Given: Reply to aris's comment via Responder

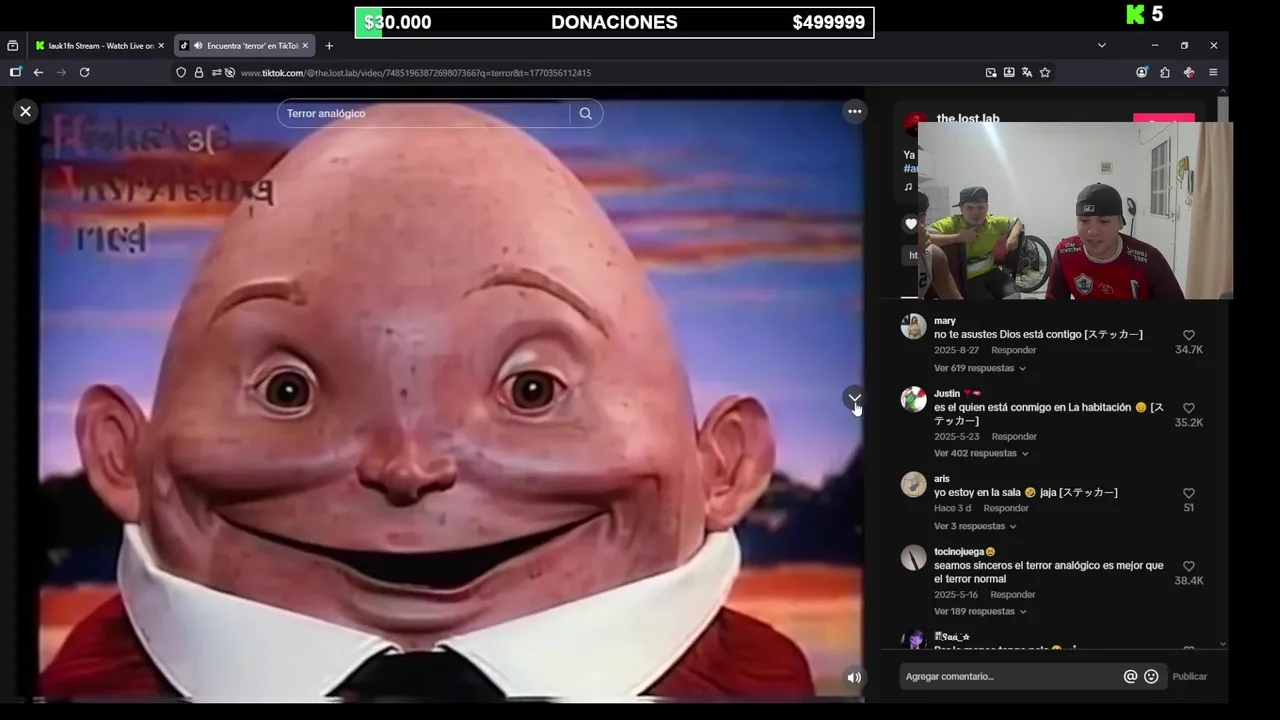Looking at the screenshot, I should [x=1006, y=508].
